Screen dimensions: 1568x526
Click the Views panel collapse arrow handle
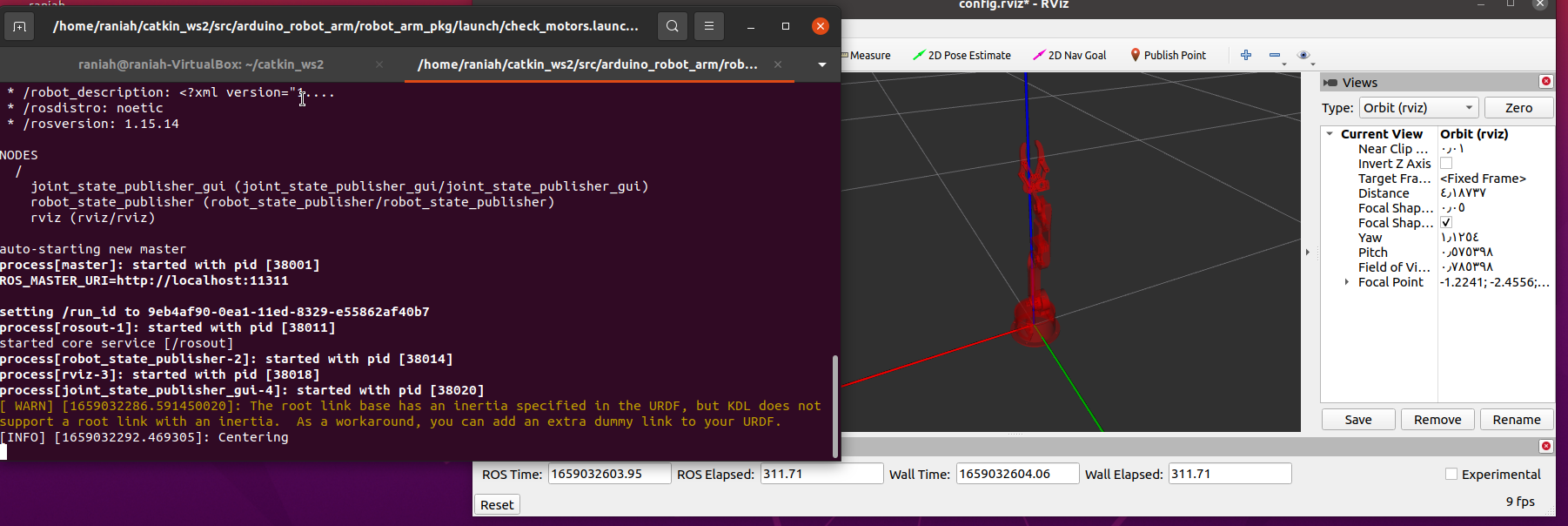pyautogui.click(x=1308, y=253)
